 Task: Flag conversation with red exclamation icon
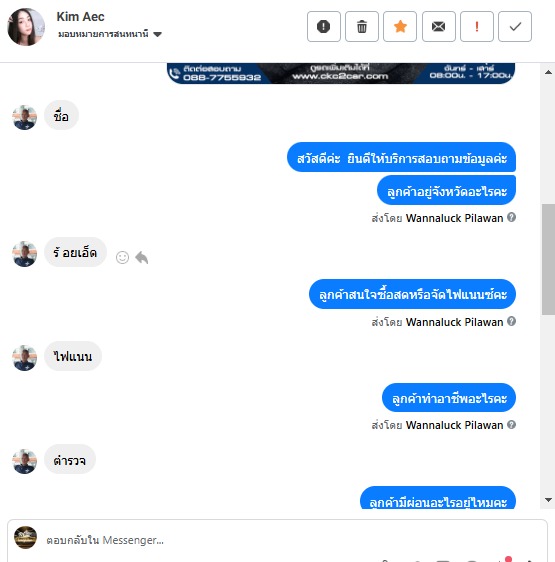[477, 27]
